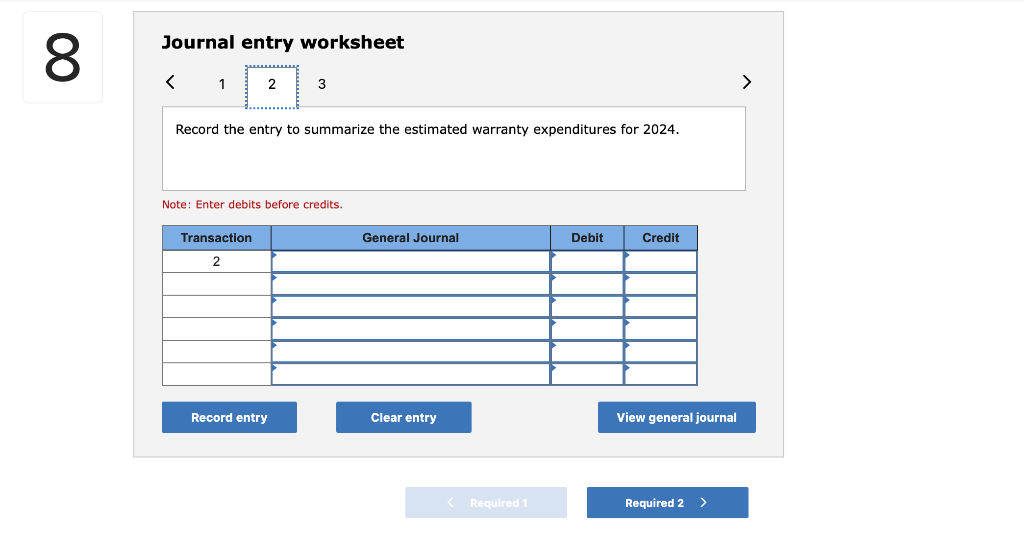Image resolution: width=1024 pixels, height=533 pixels.
Task: Open General Journal account dropdown in sixth row
Action: [x=411, y=374]
